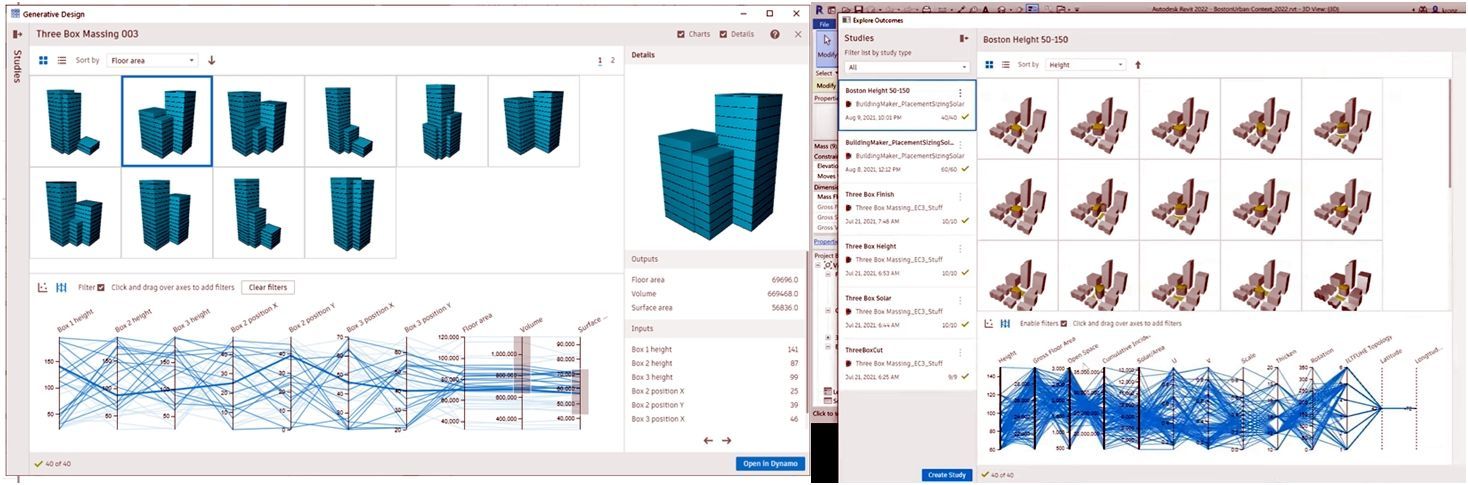Toggle the Details checkbox
The height and width of the screenshot is (485, 1468).
[x=724, y=34]
